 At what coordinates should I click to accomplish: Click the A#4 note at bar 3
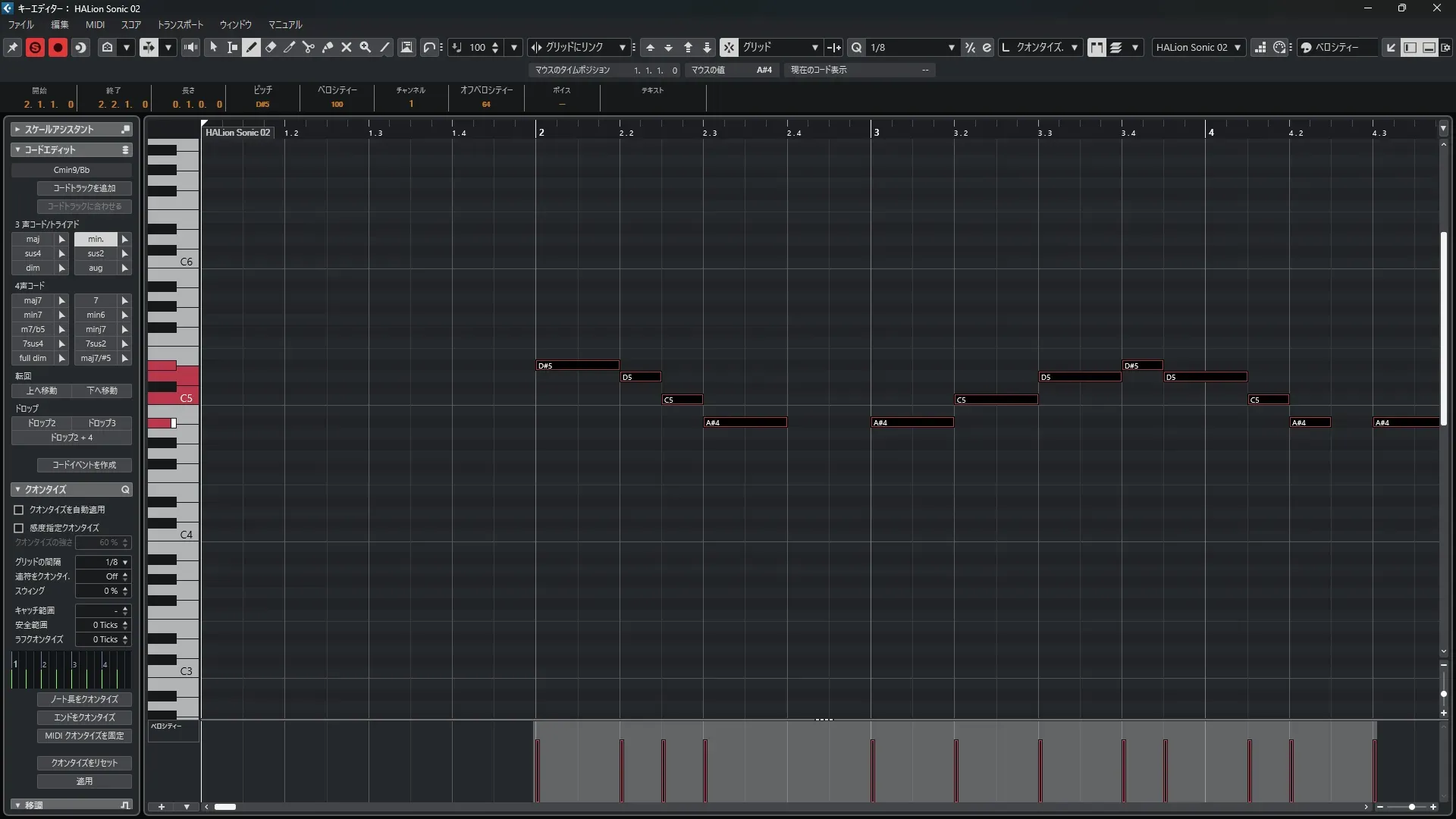tap(912, 422)
